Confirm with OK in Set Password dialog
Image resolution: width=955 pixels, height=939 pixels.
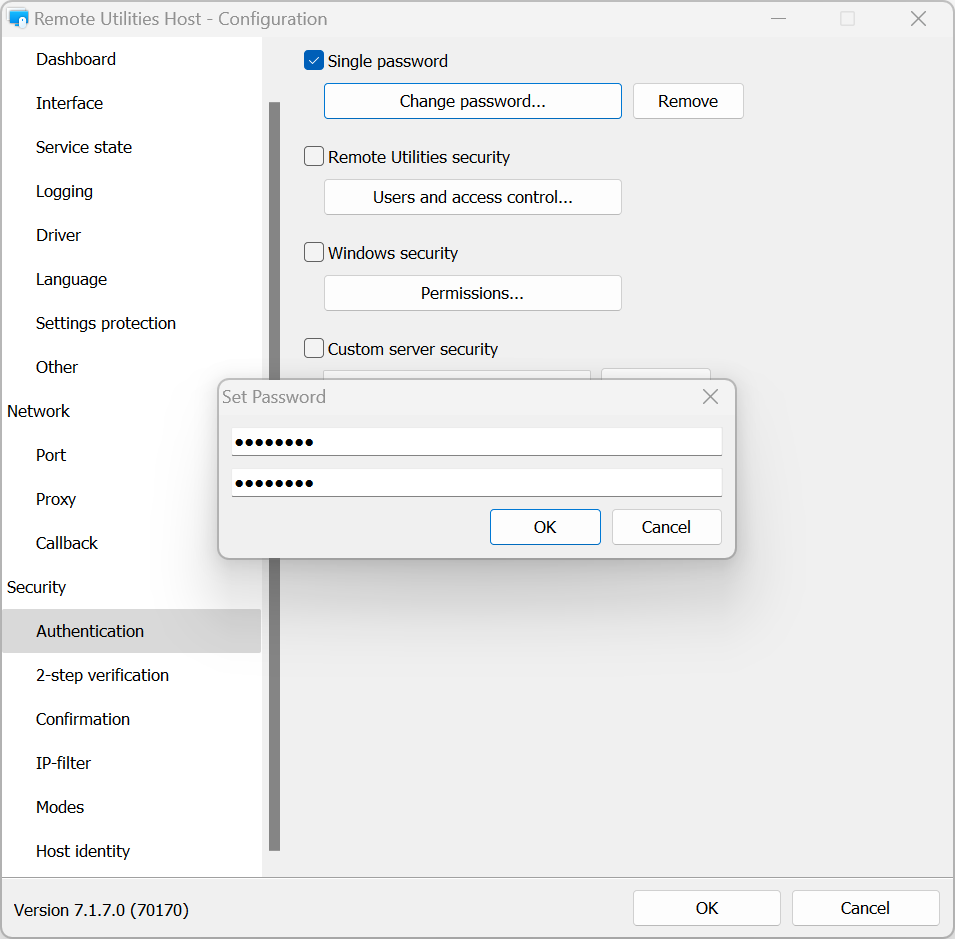[545, 527]
